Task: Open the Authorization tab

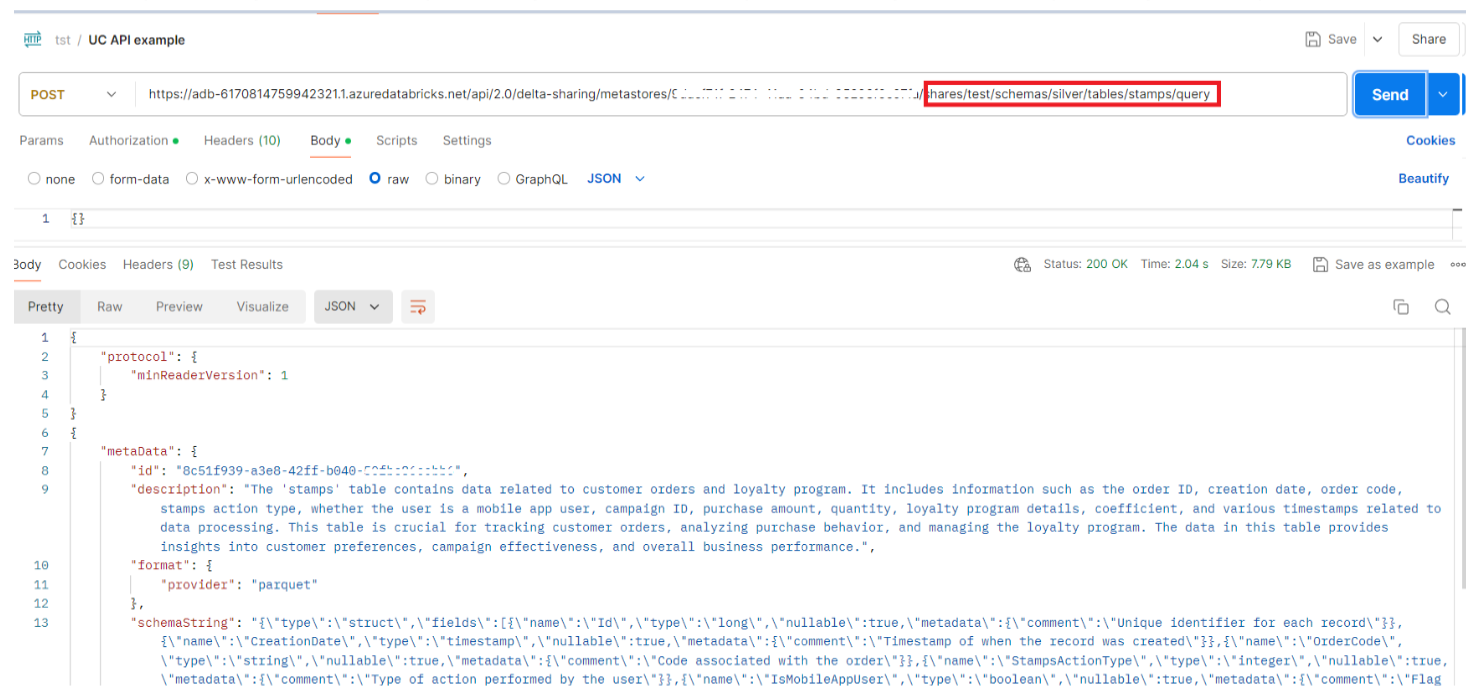Action: click(134, 141)
